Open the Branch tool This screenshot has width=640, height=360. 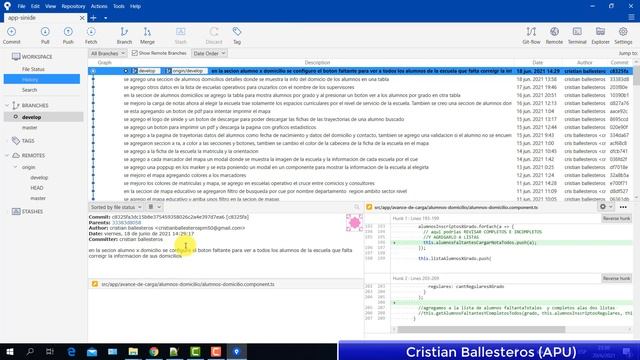[124, 36]
